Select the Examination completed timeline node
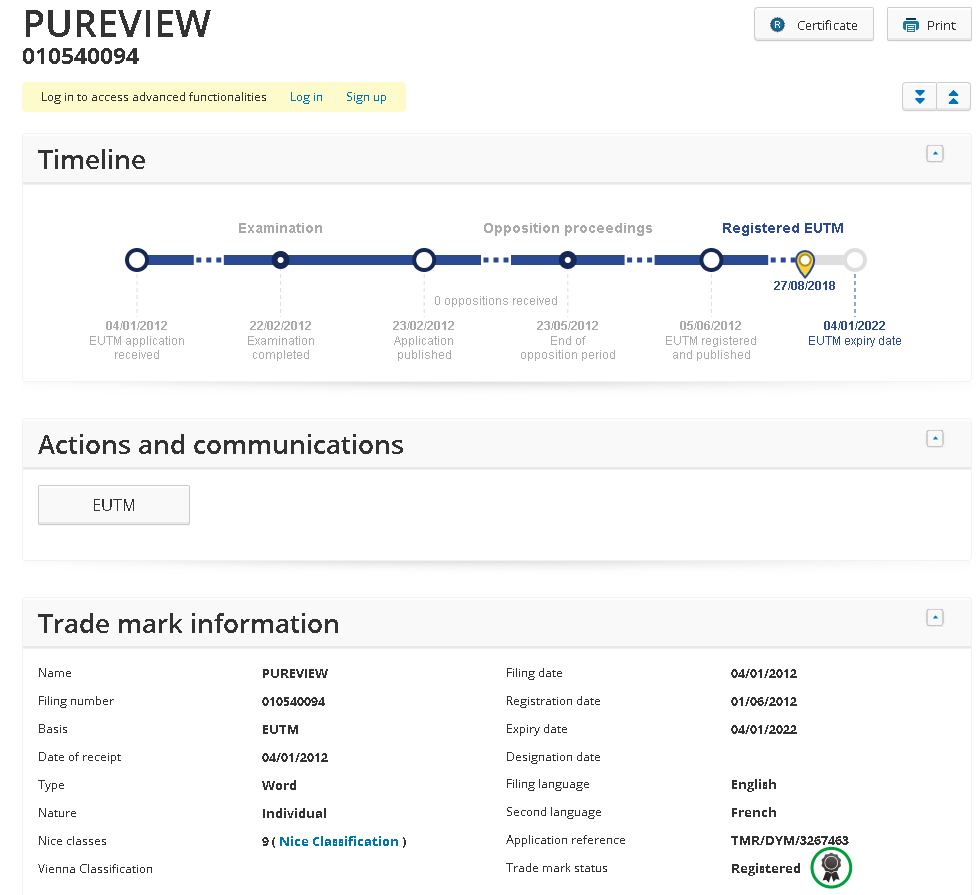This screenshot has width=980, height=895. (x=281, y=260)
